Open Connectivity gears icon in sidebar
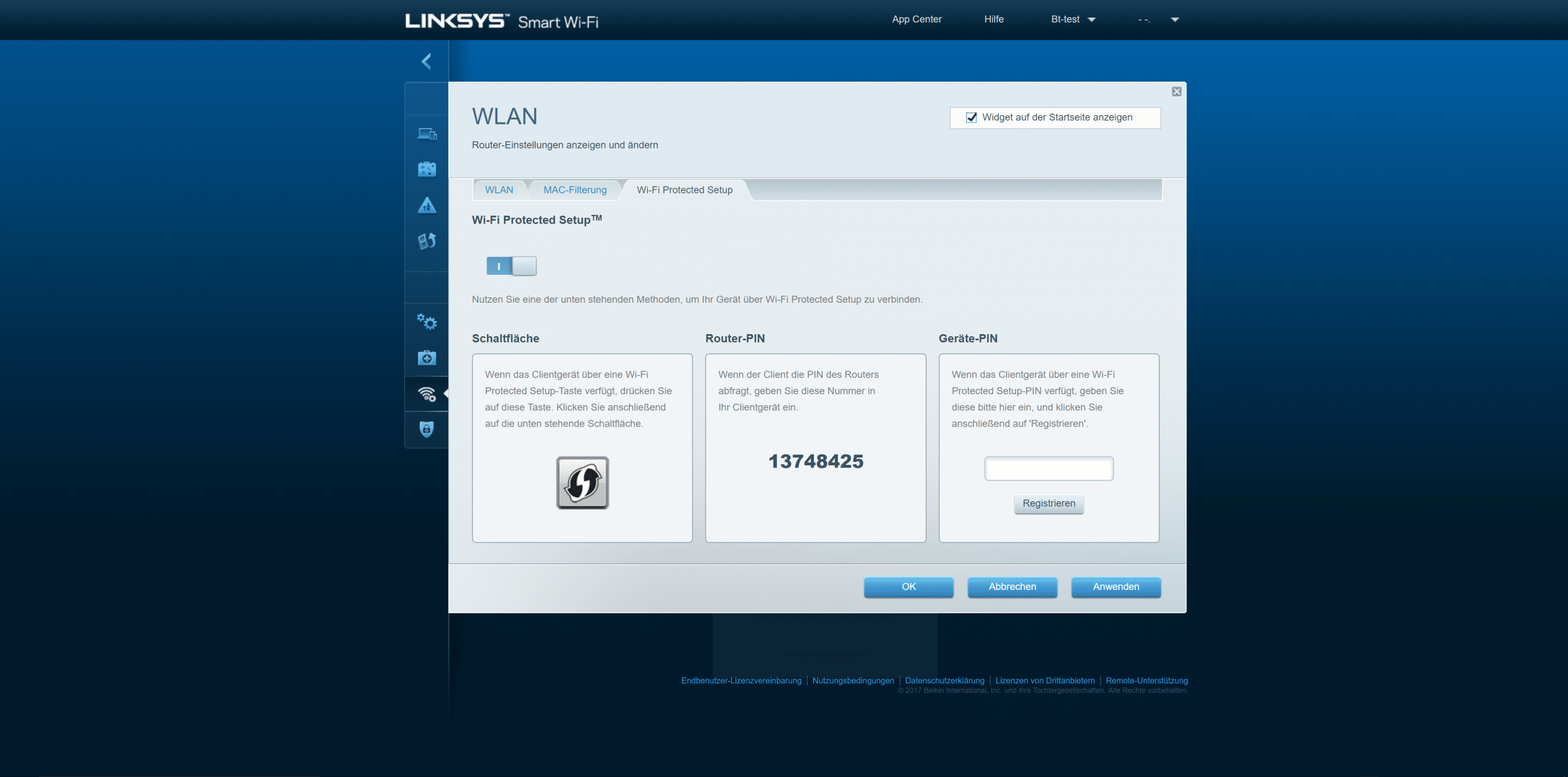 click(x=426, y=322)
